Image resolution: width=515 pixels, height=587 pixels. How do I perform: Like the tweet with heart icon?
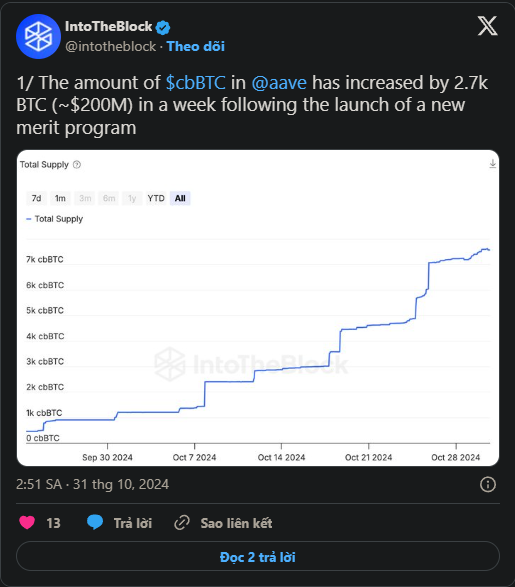tap(27, 522)
